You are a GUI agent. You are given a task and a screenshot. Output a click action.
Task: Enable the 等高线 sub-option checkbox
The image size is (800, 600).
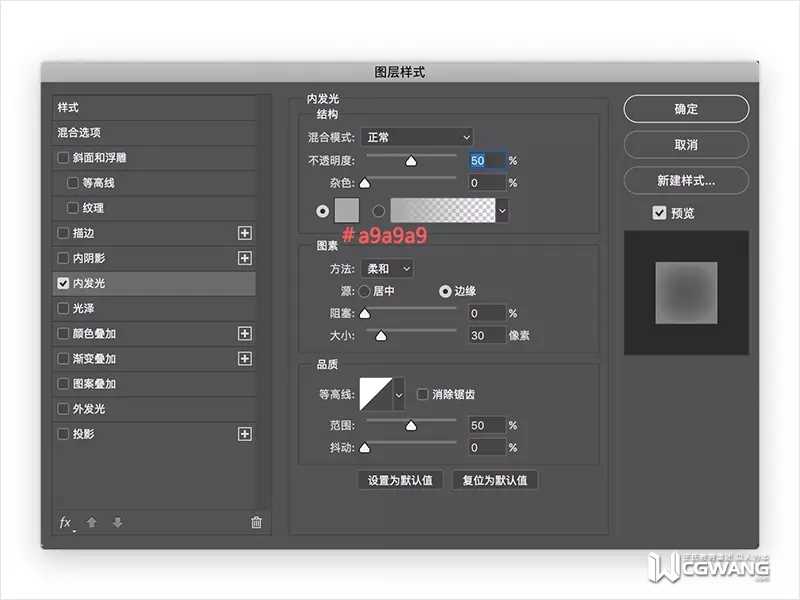[72, 183]
